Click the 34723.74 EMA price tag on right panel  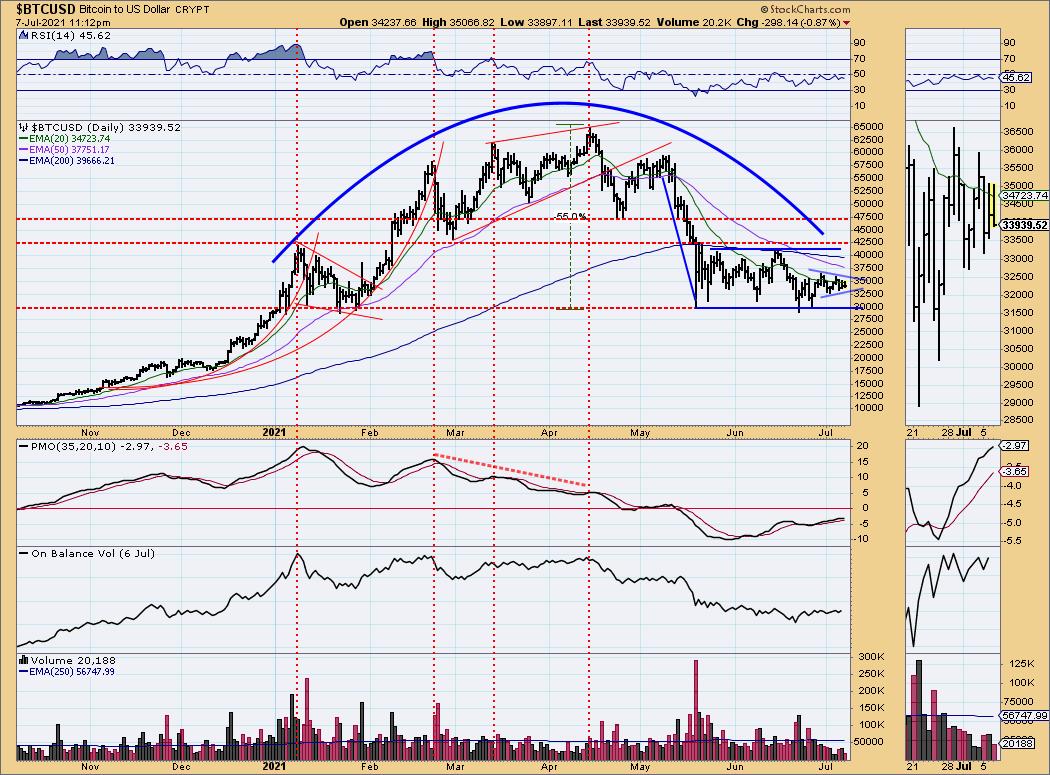(x=1023, y=196)
